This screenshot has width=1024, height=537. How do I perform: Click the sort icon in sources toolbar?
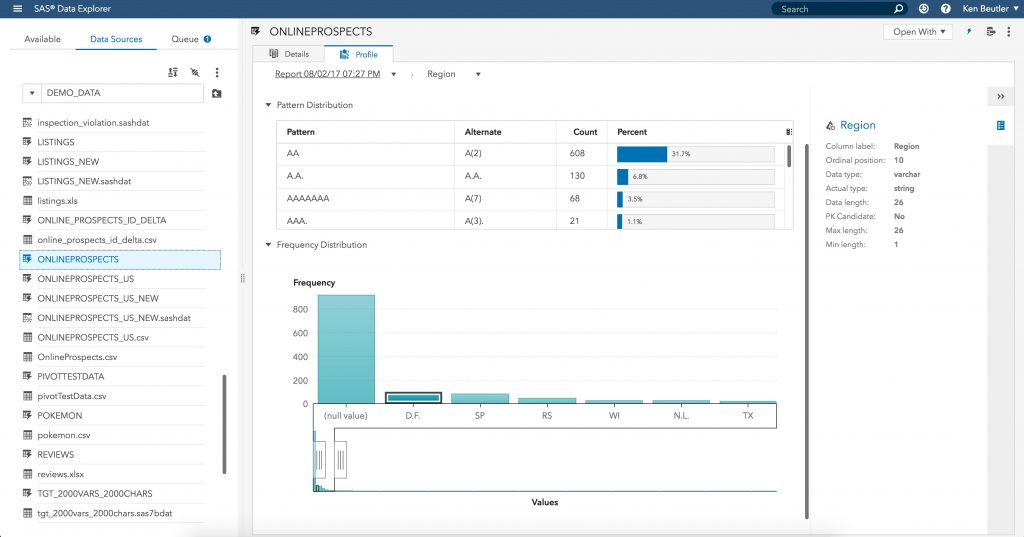(x=173, y=72)
